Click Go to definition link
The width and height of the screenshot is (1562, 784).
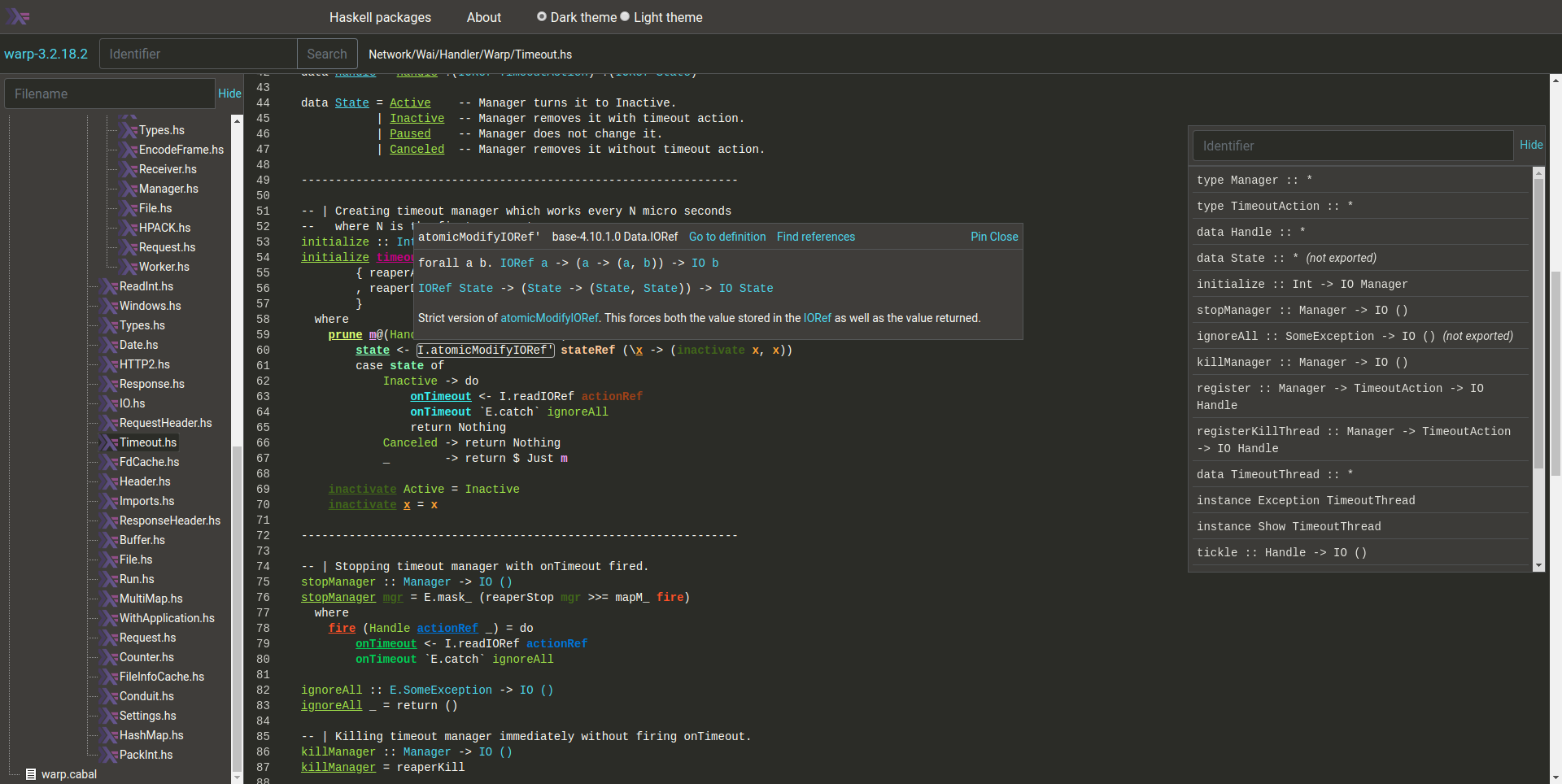(727, 237)
